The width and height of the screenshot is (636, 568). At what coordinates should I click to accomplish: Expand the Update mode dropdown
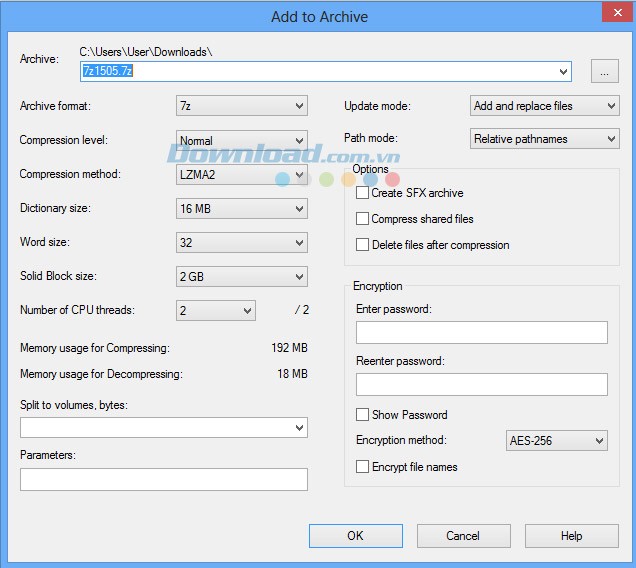(544, 106)
